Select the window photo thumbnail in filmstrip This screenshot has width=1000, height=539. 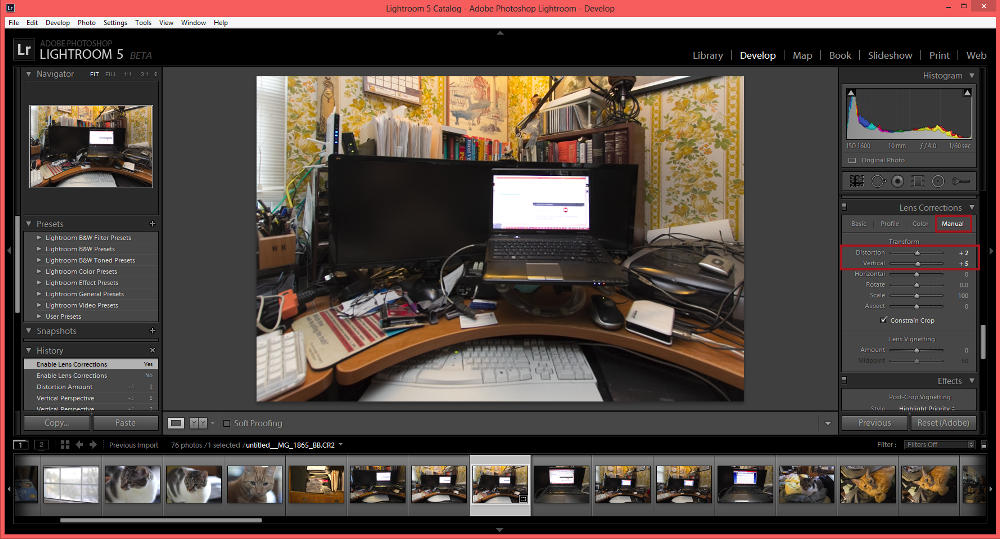(71, 484)
